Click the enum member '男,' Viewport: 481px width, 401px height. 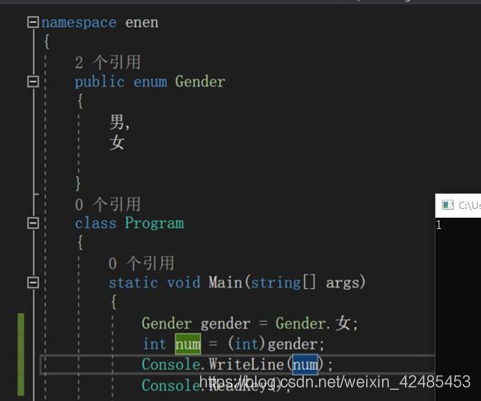pos(119,122)
